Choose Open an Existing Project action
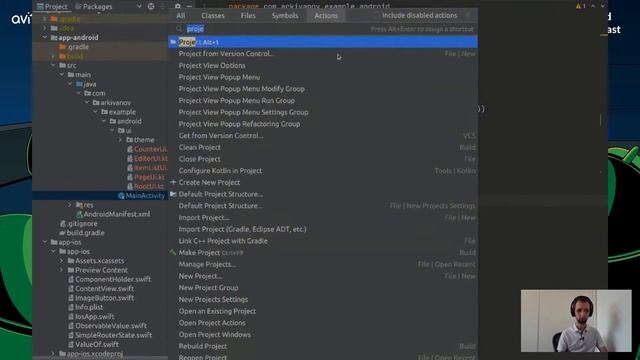 point(323,311)
